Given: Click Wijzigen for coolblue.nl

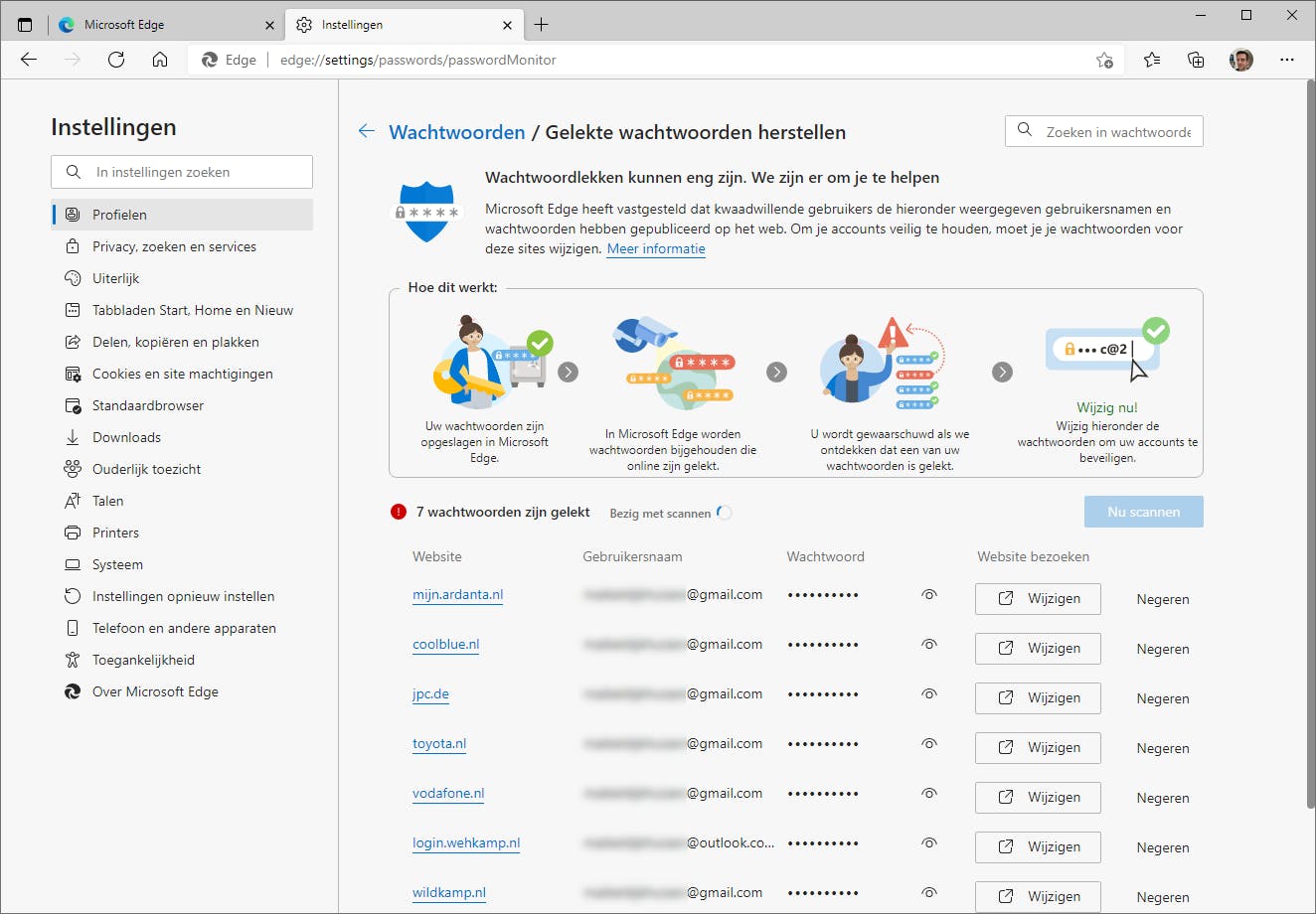Looking at the screenshot, I should [1038, 649].
